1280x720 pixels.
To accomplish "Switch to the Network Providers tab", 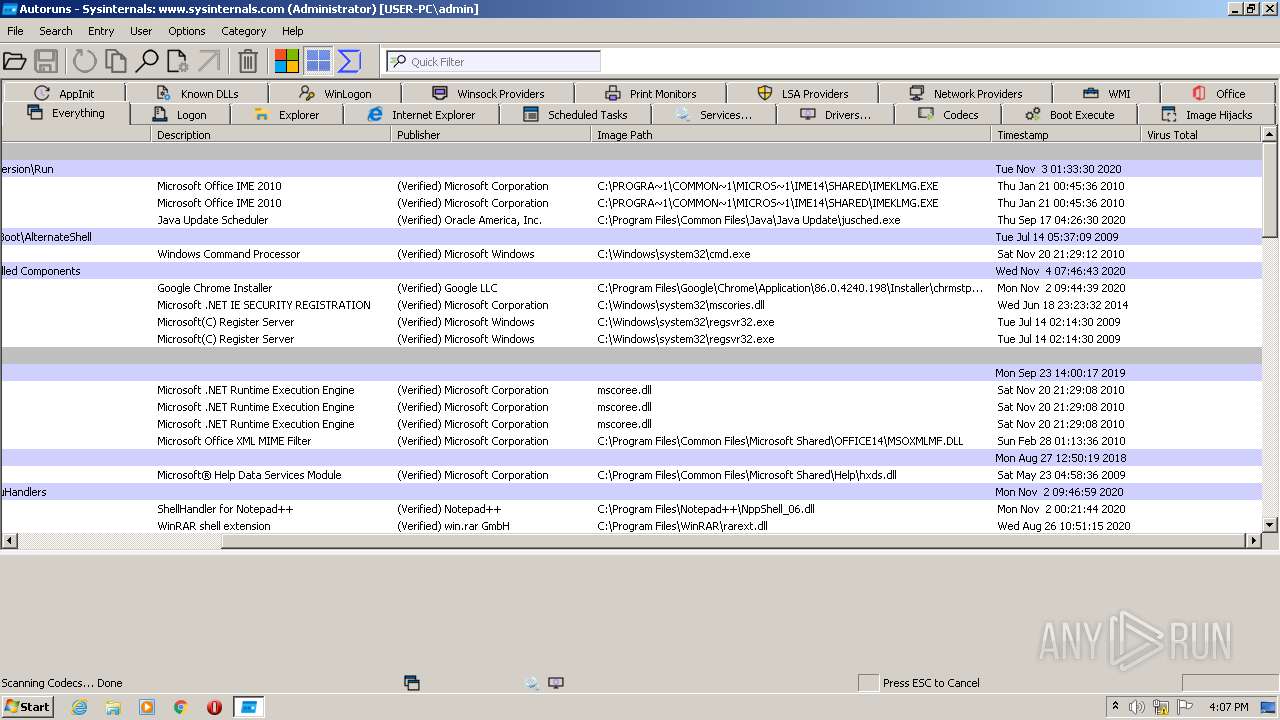I will 965,93.
